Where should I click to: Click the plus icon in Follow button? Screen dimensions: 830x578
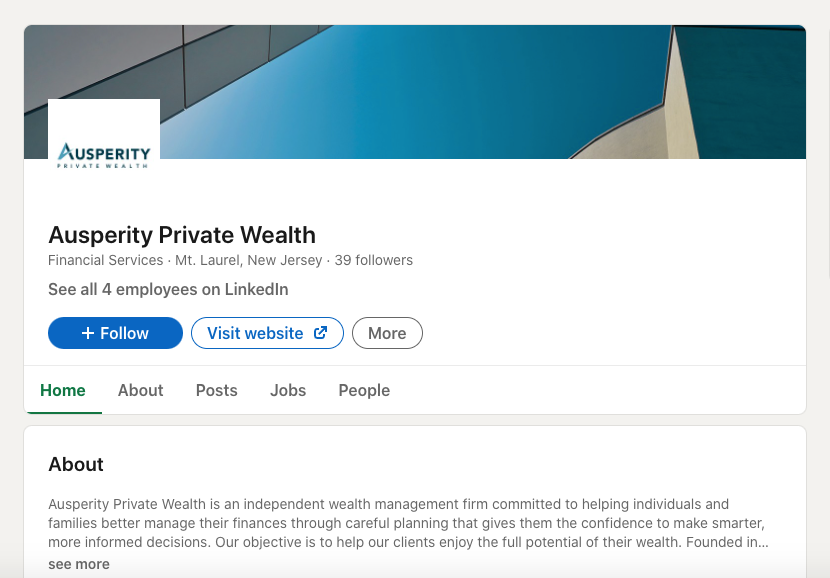[x=88, y=333]
